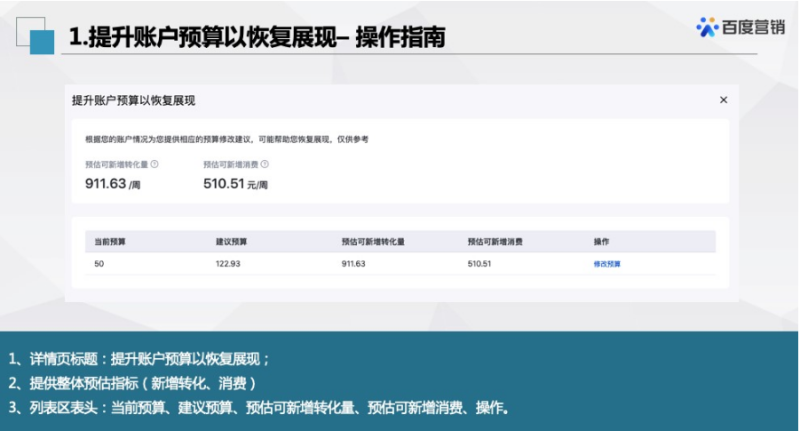Select the 操作 column header
This screenshot has height=431, width=800.
point(601,242)
